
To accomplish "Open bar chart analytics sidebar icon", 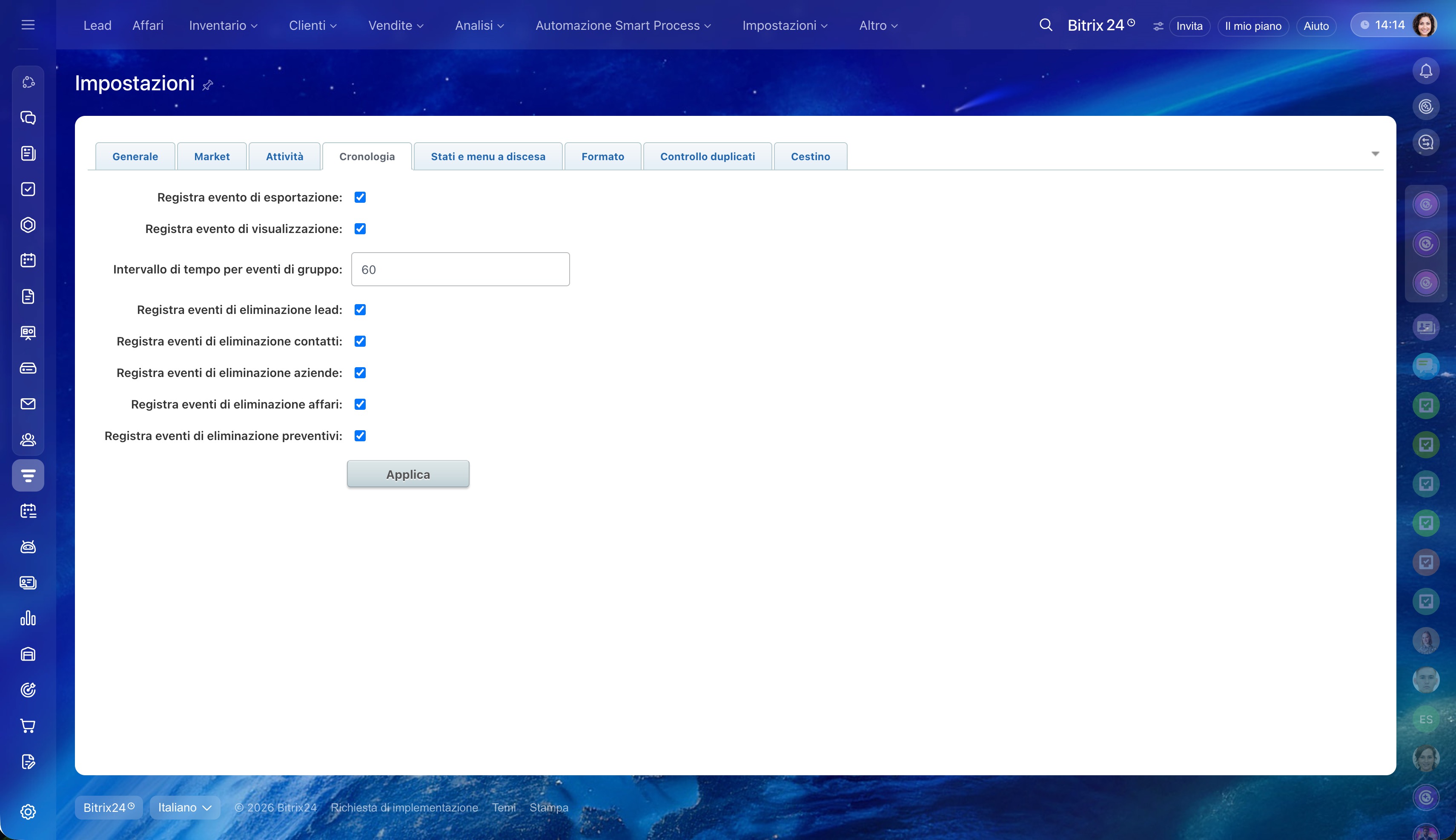I will pyautogui.click(x=28, y=618).
